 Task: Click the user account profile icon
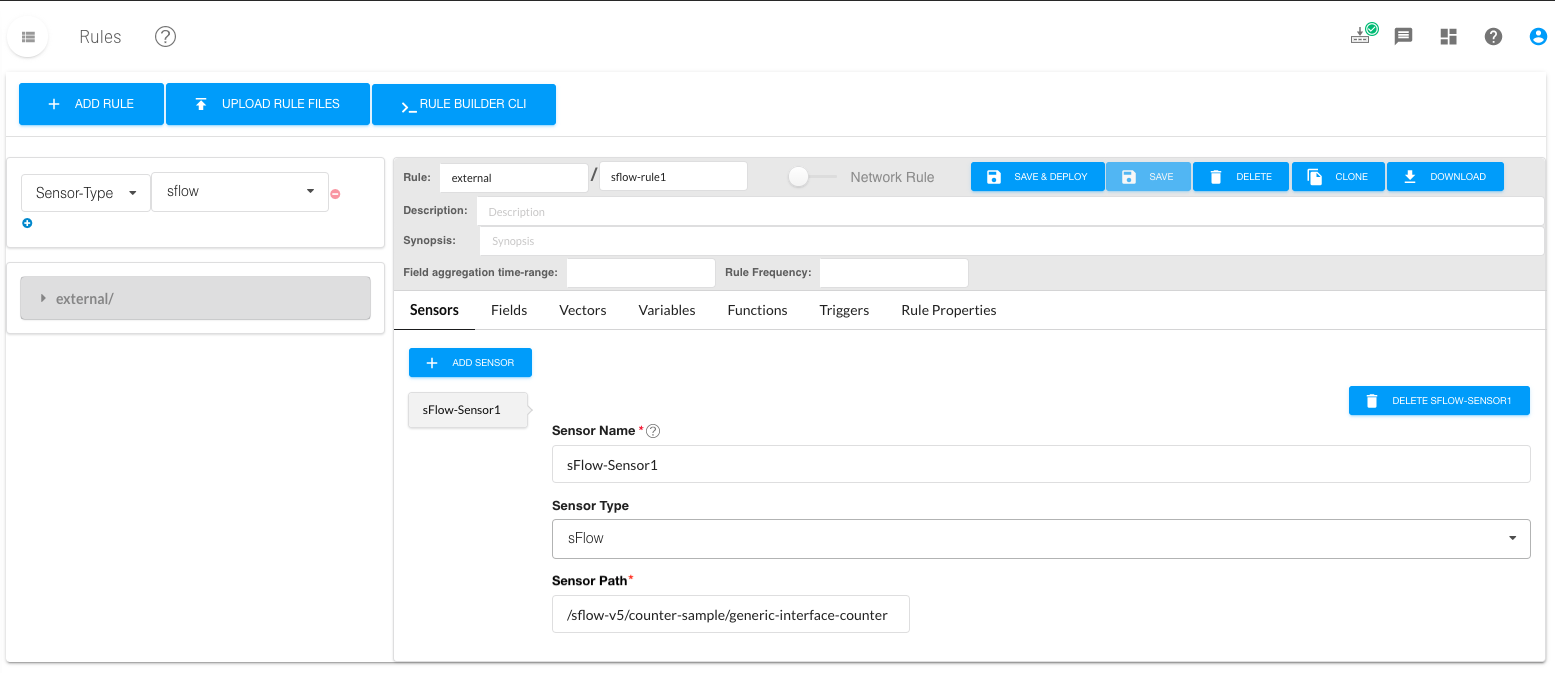1538,37
